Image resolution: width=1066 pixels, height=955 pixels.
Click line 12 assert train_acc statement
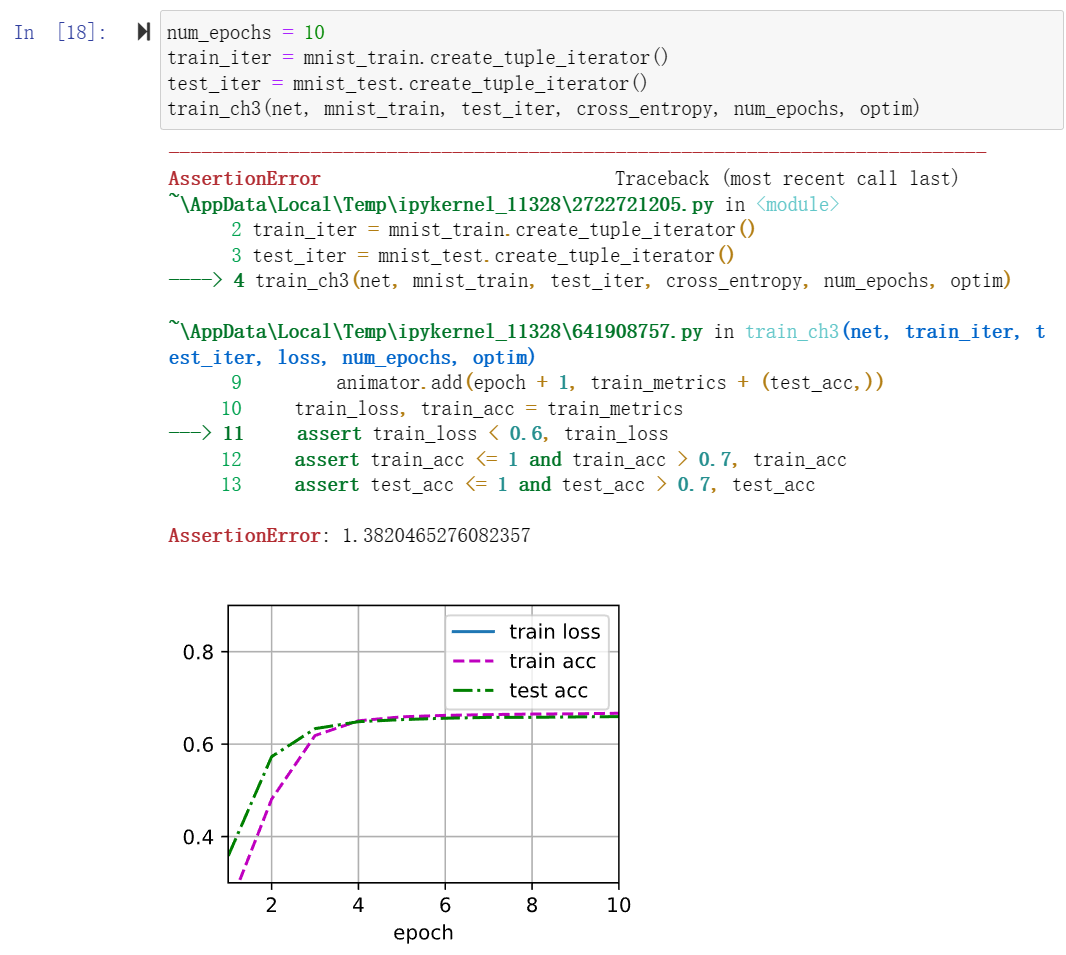click(534, 459)
